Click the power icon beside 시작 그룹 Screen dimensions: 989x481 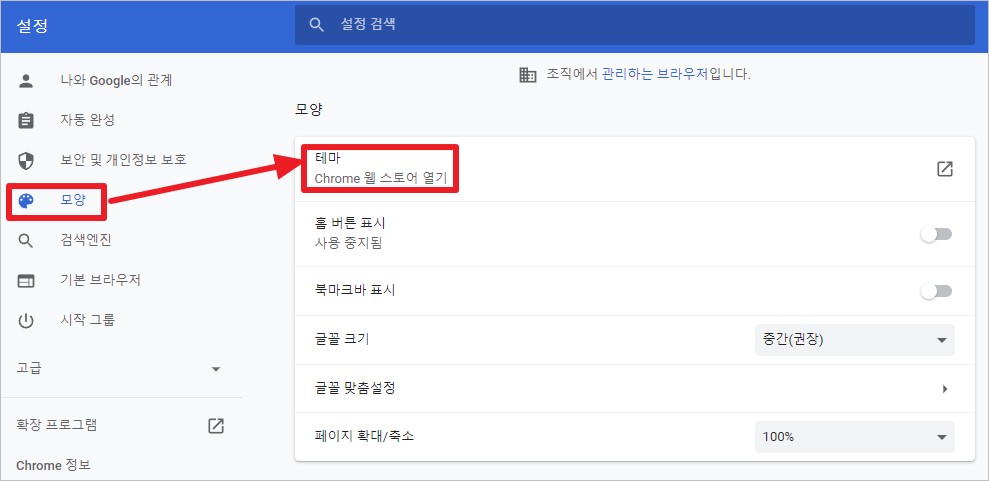[26, 321]
